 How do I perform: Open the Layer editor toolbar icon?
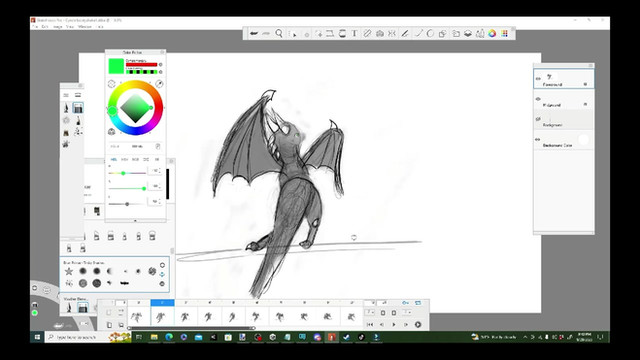tap(468, 33)
